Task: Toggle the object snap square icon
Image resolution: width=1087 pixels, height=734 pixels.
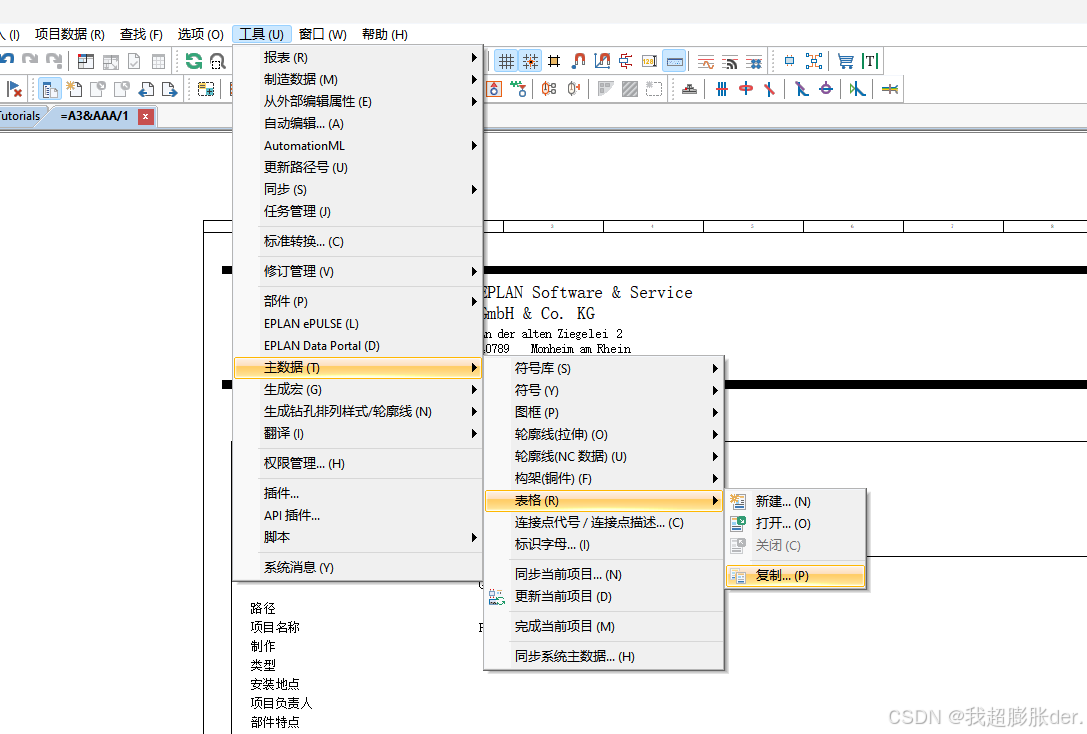Action: (554, 61)
